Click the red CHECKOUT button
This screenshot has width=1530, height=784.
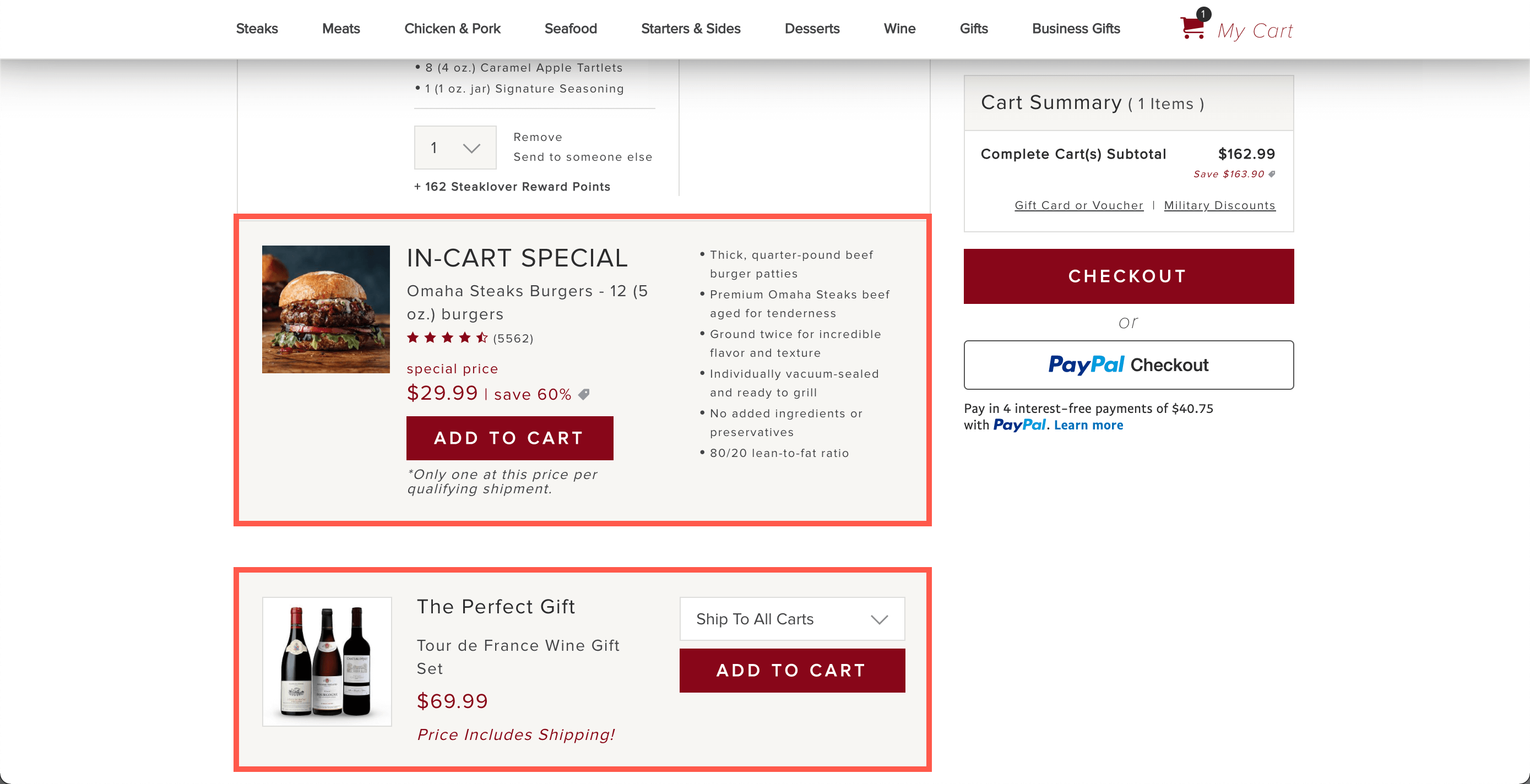tap(1128, 276)
